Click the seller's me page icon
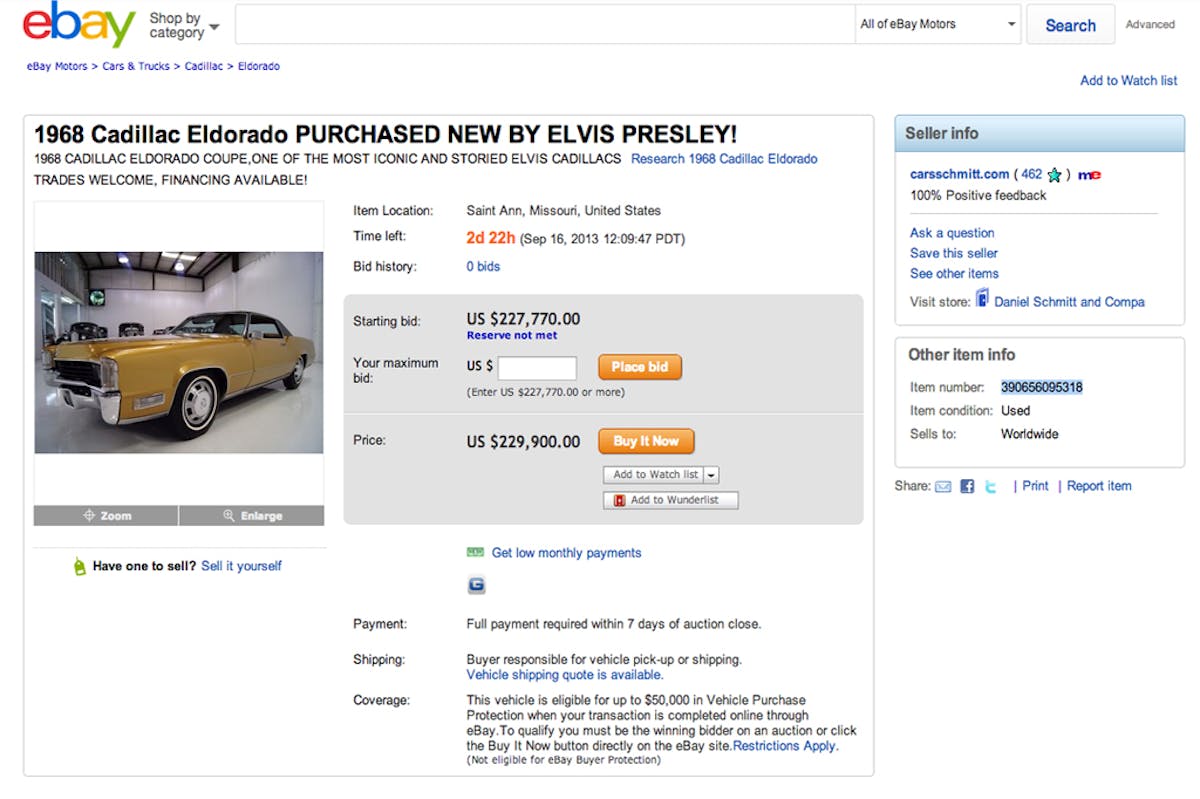The width and height of the screenshot is (1200, 799). tap(1089, 175)
